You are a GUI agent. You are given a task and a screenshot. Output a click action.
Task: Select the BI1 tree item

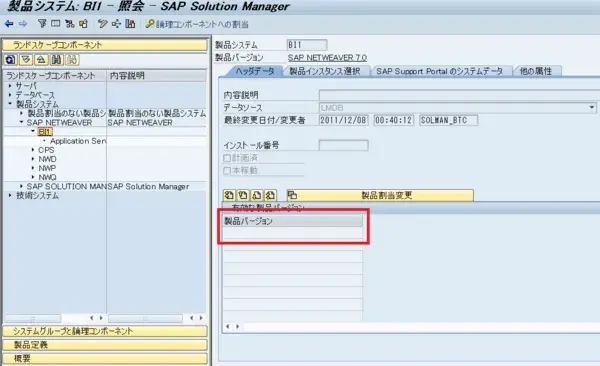point(45,132)
